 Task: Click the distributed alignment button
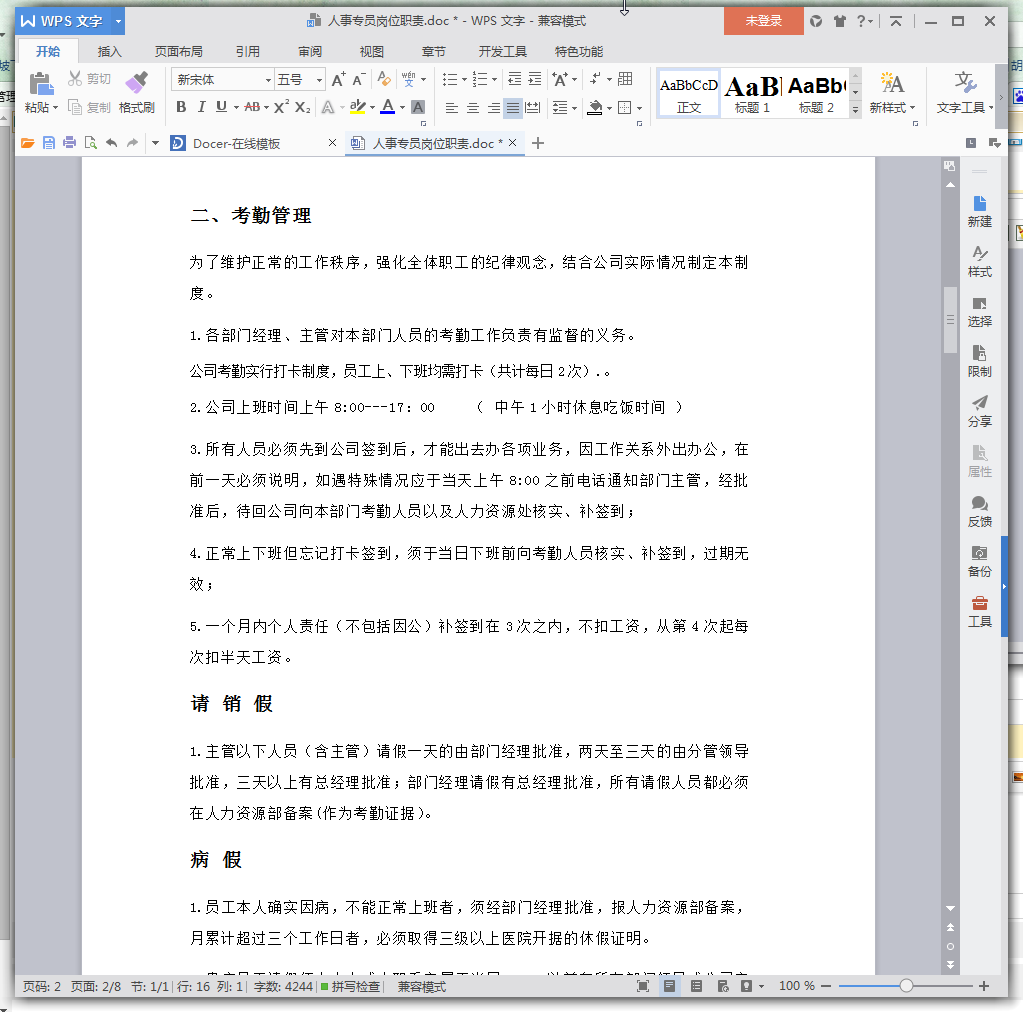[533, 108]
